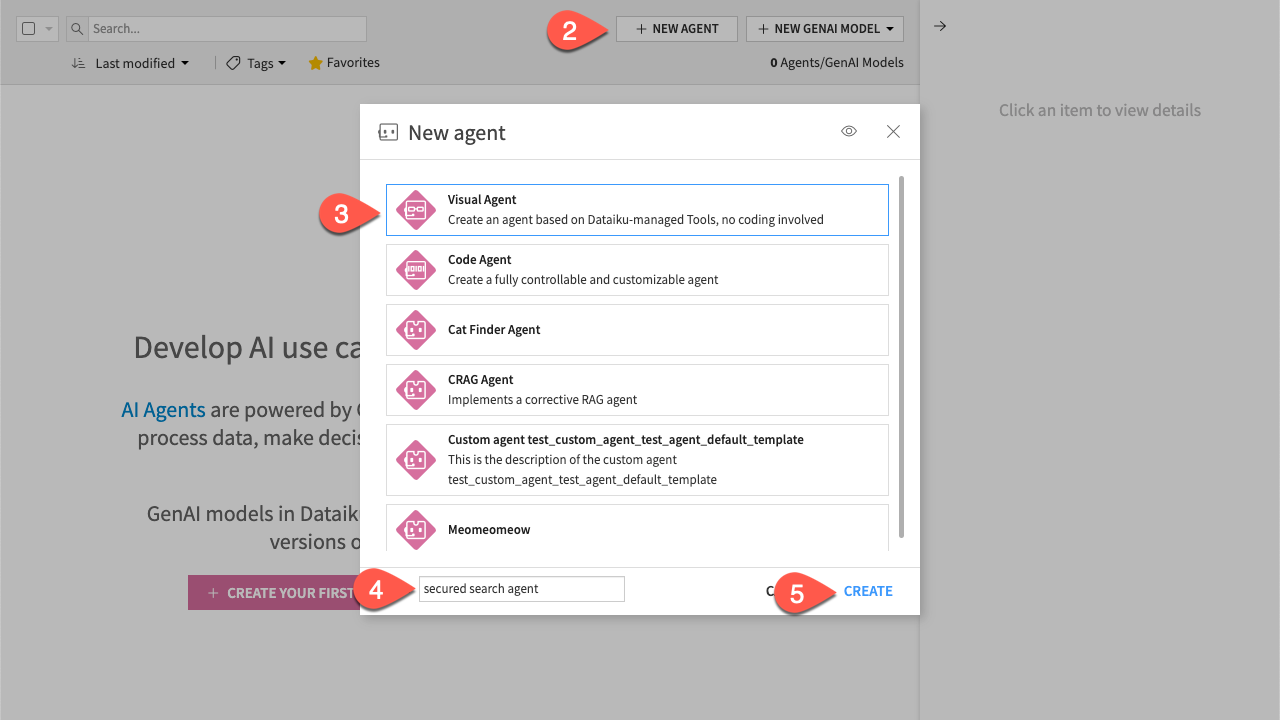Choose the Cat Finder Agent

637,329
